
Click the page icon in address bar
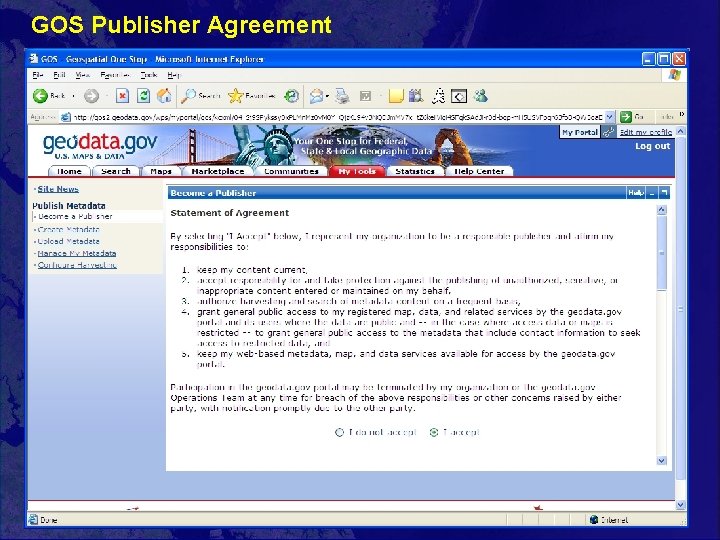66,117
